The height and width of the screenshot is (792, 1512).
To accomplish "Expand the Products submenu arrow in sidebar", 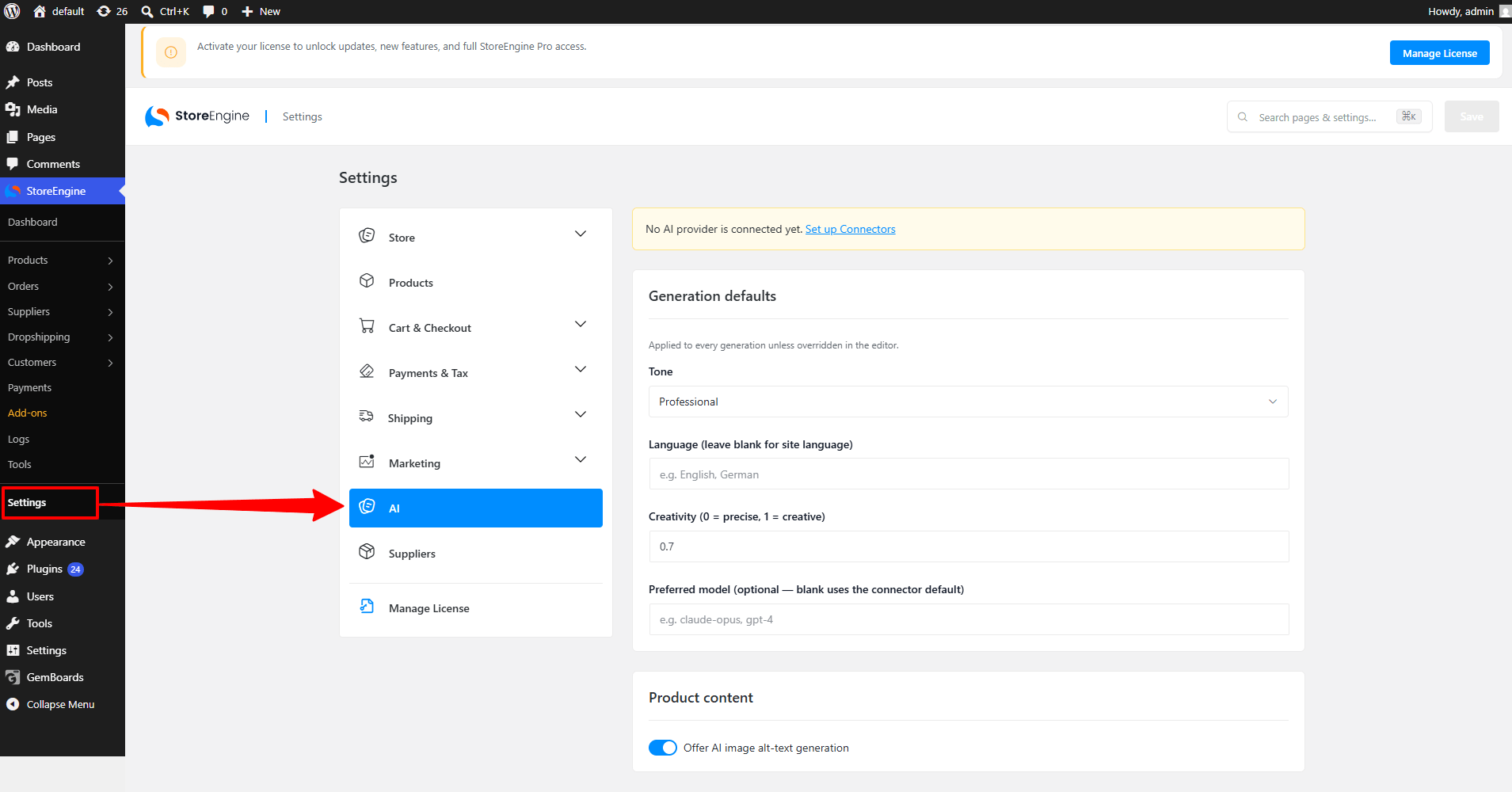I will pos(110,261).
